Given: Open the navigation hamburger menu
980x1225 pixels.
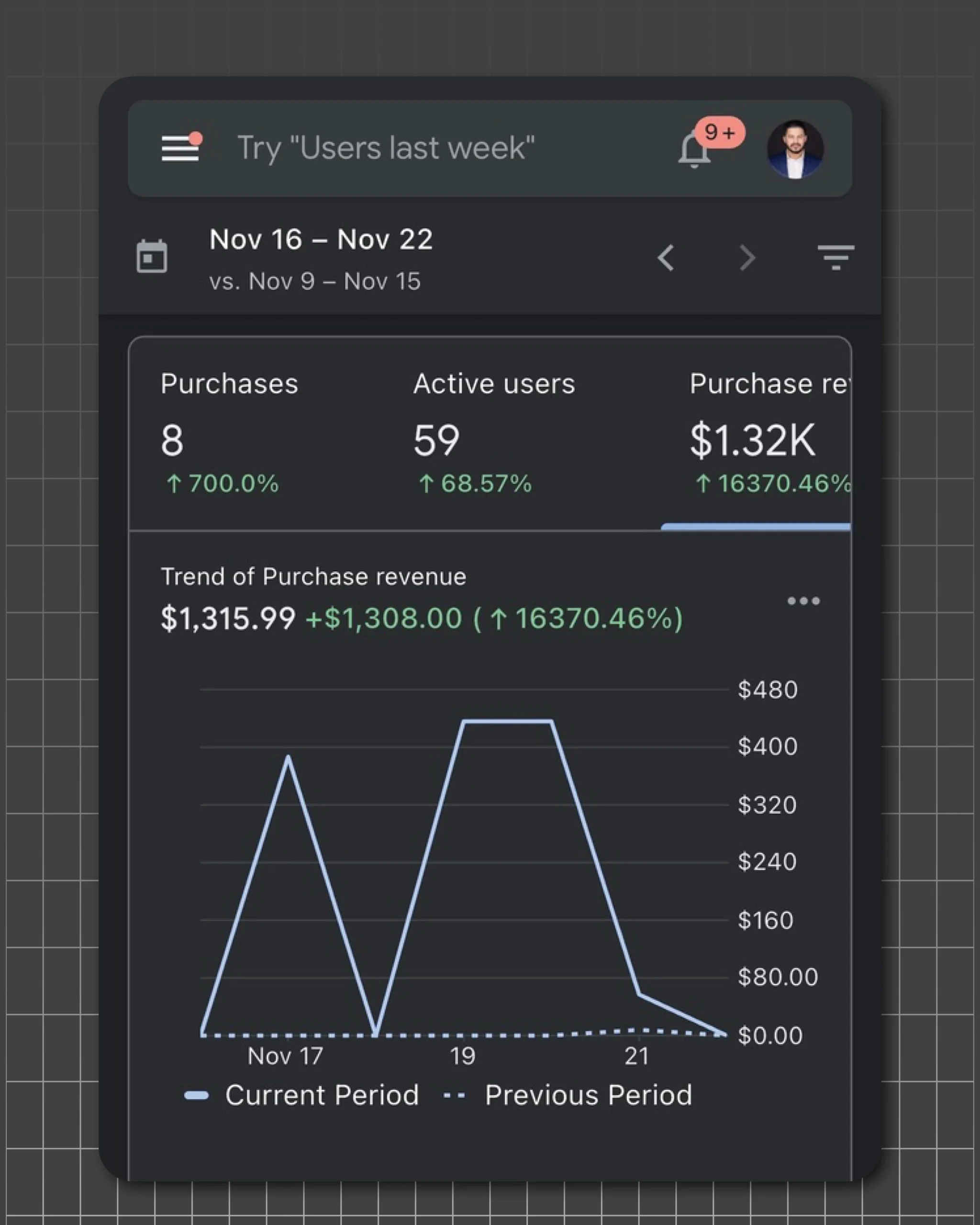Looking at the screenshot, I should [179, 149].
